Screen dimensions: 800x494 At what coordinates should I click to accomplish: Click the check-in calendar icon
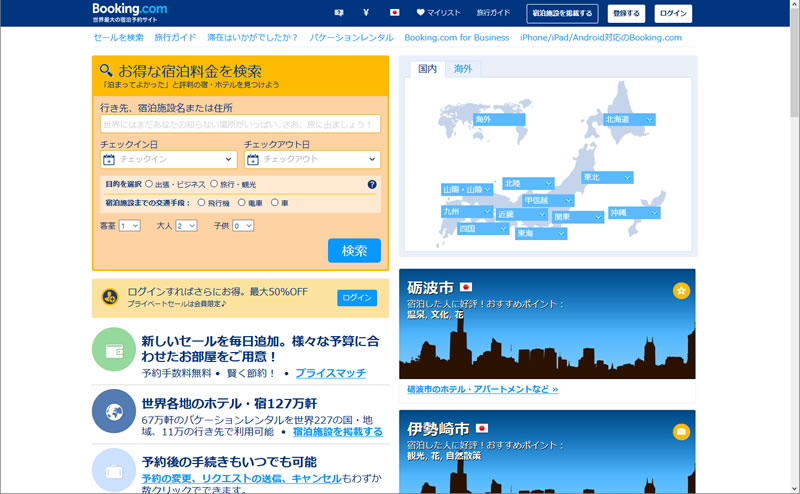coord(109,160)
